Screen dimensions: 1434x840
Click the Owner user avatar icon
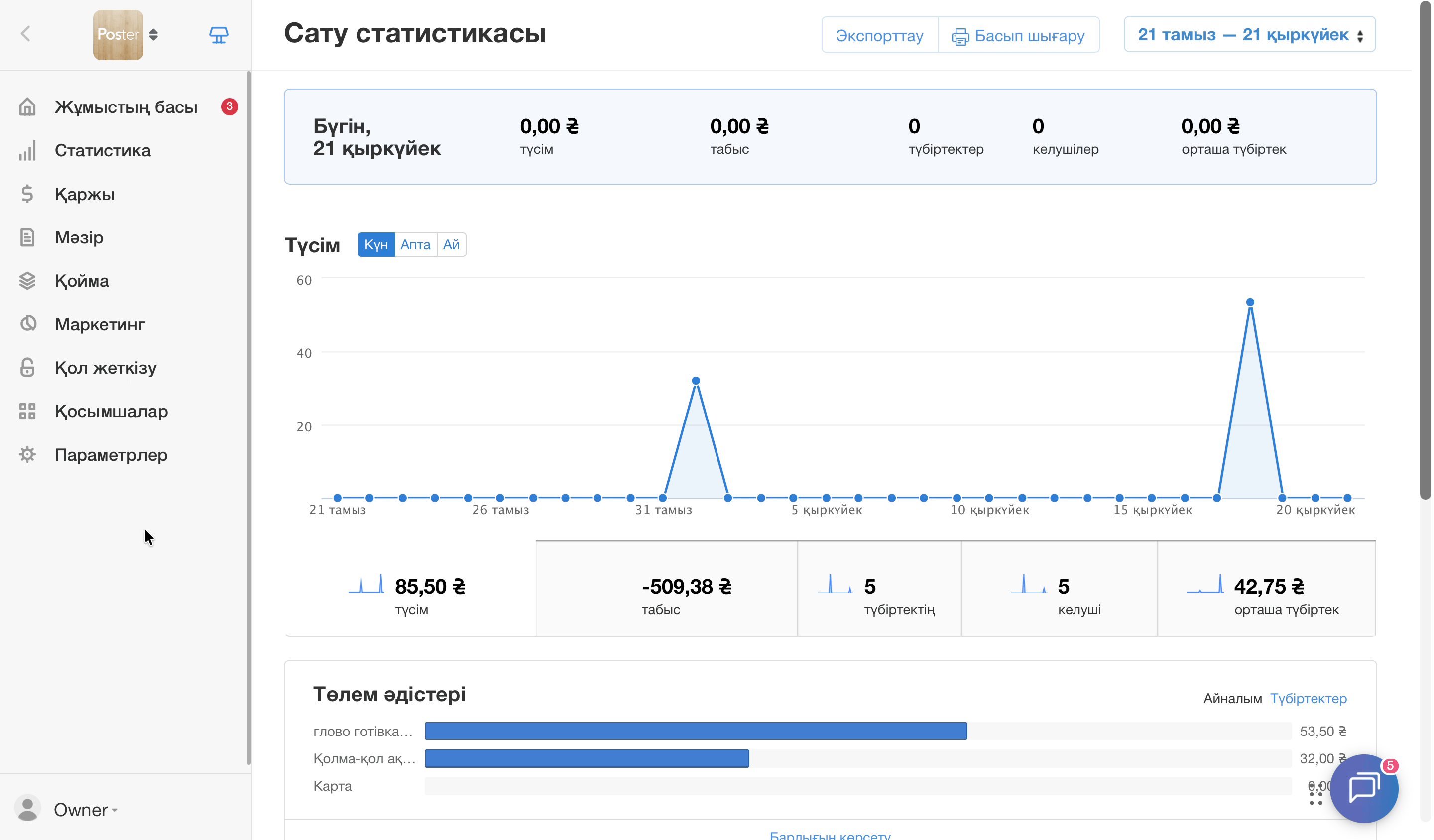[27, 808]
